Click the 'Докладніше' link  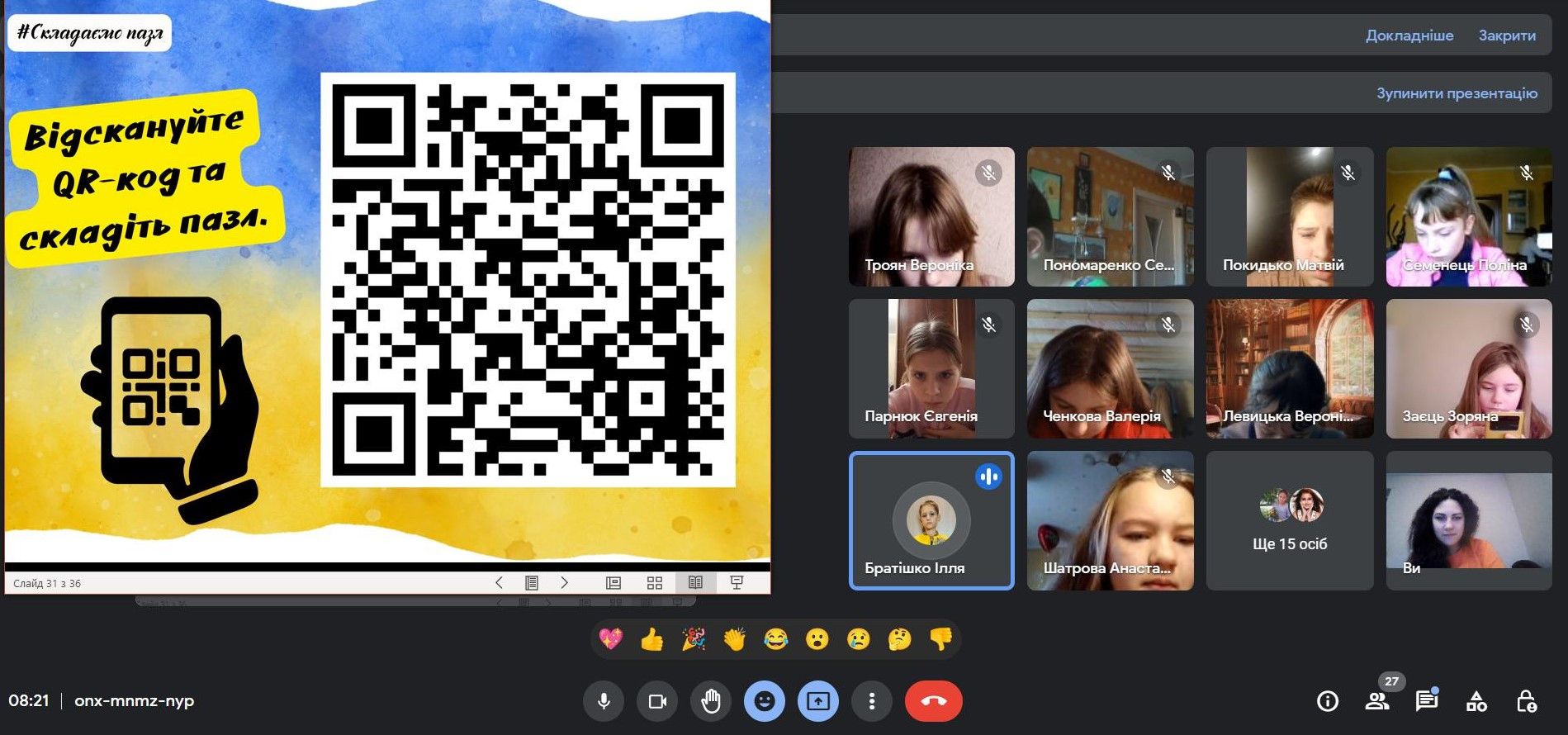click(1409, 36)
